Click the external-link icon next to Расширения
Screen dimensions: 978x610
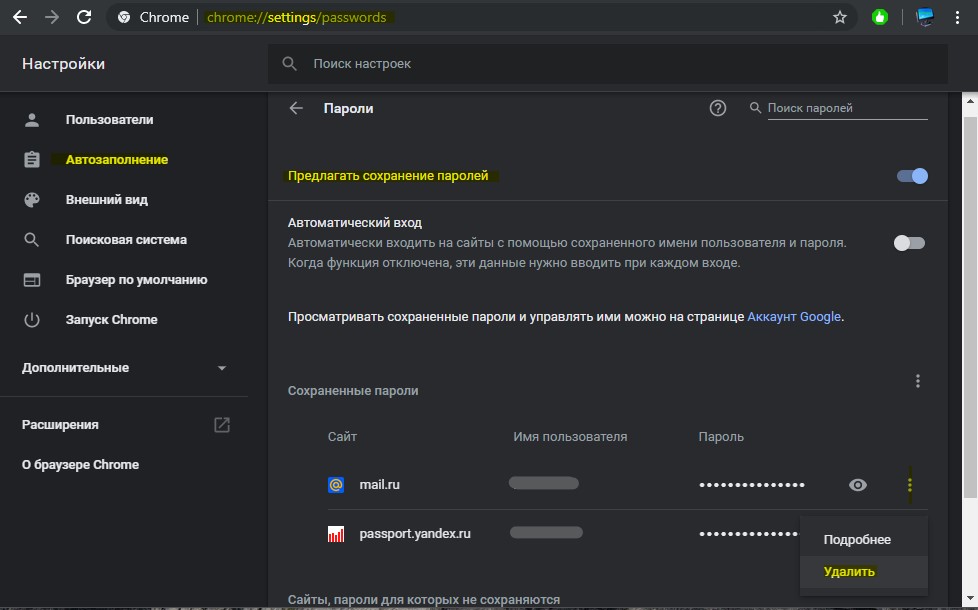[x=222, y=425]
